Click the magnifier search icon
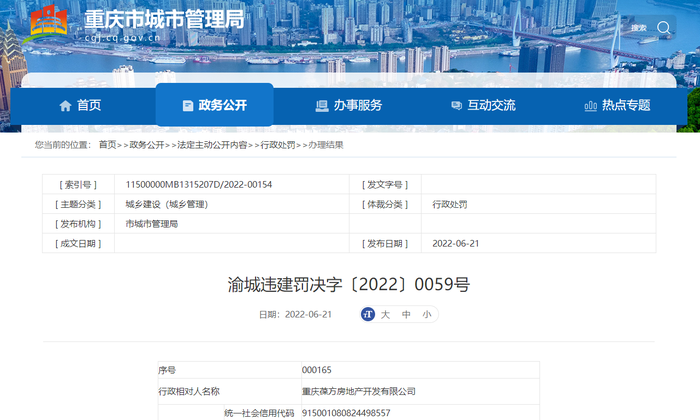 tap(663, 28)
